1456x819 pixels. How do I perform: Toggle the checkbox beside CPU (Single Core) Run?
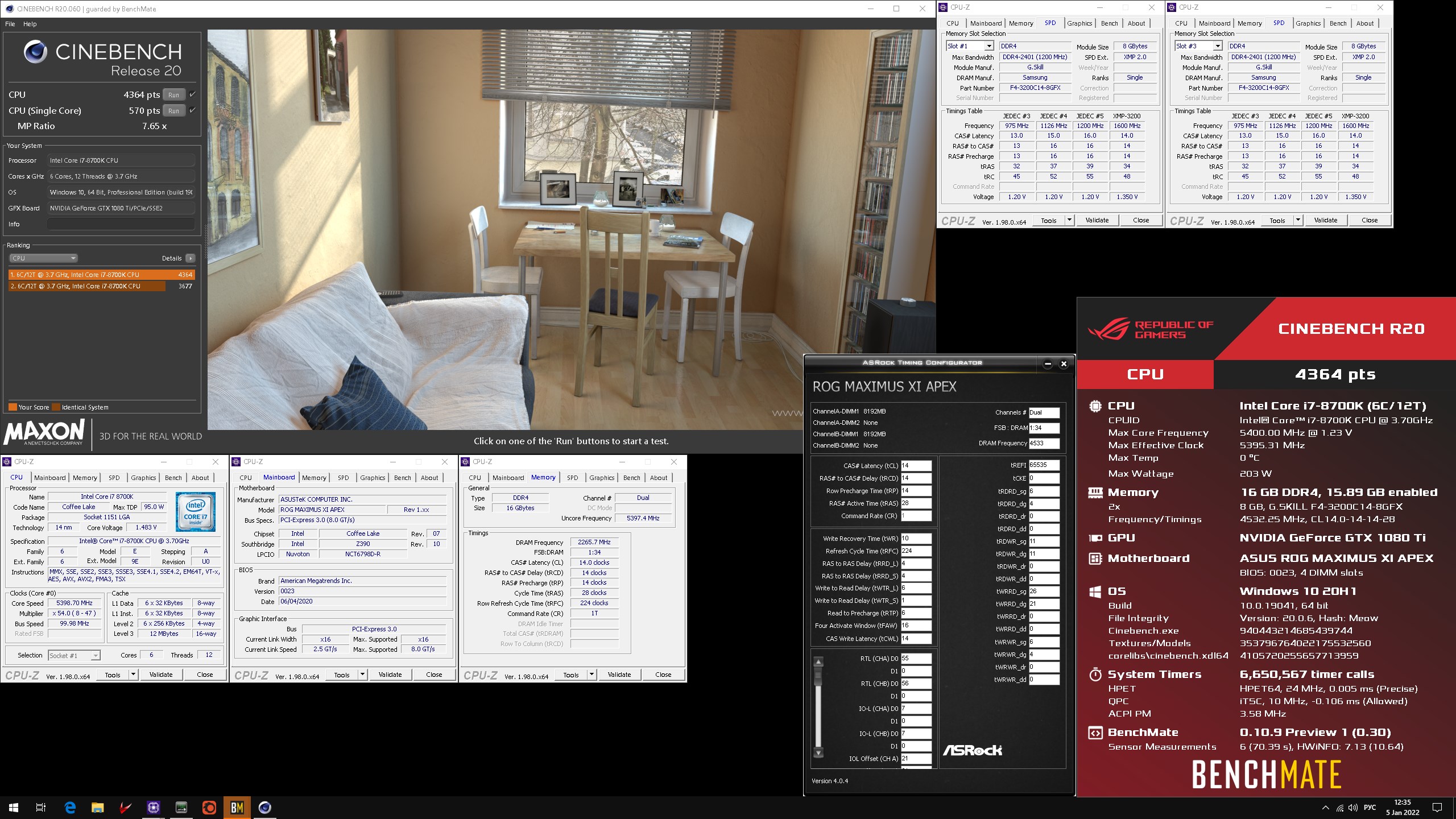click(192, 110)
